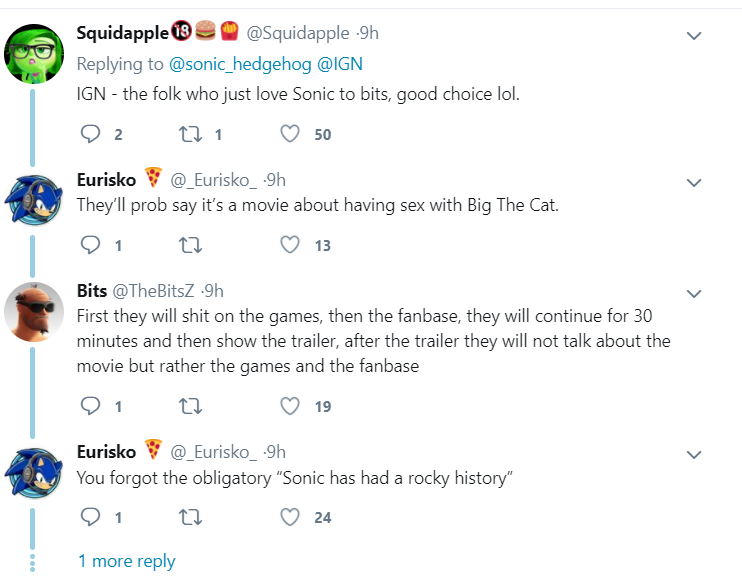Image resolution: width=742 pixels, height=587 pixels.
Task: Retweet the rocky history tweet
Action: (x=190, y=517)
